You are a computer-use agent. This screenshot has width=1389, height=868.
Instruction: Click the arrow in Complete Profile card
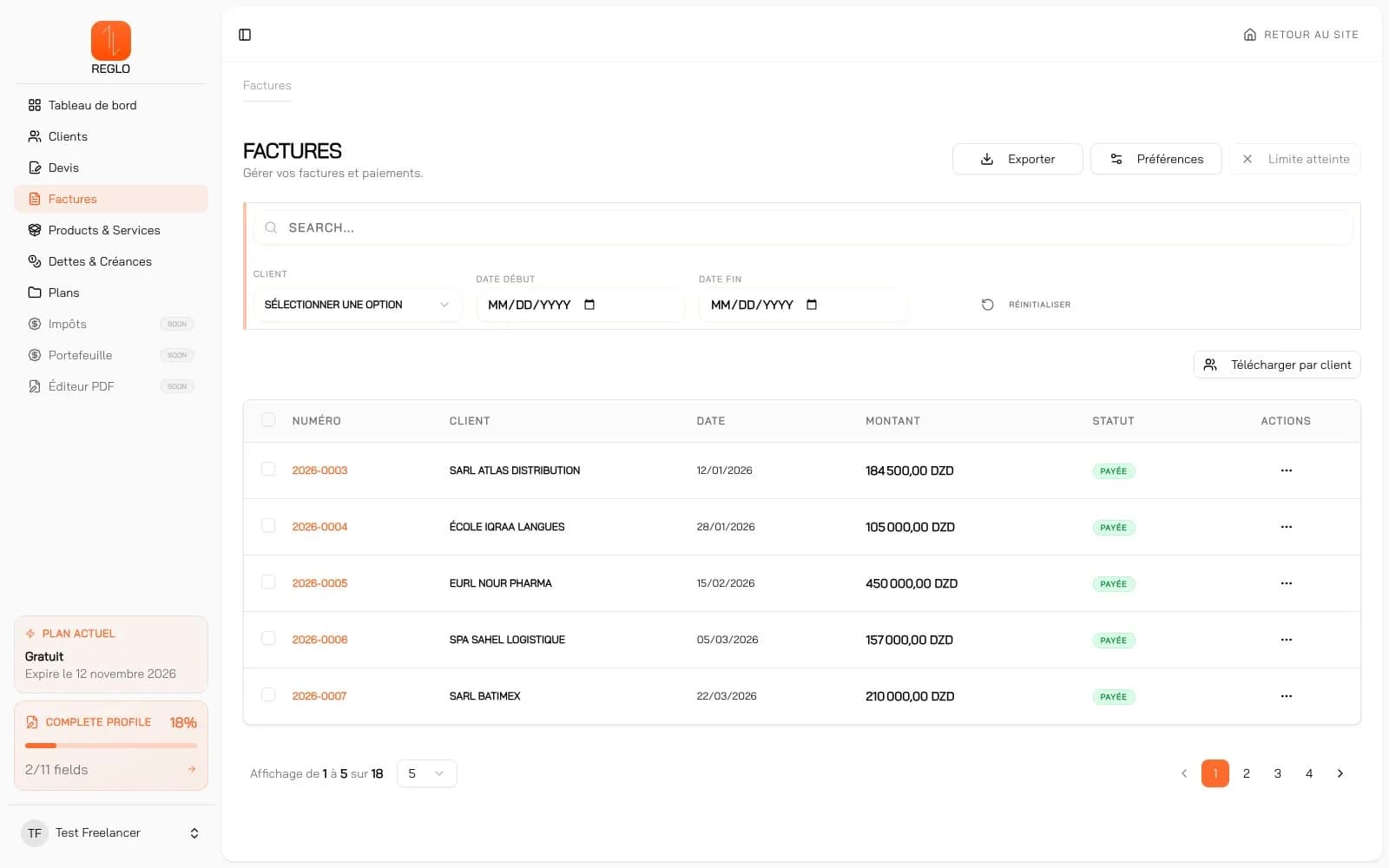(192, 769)
